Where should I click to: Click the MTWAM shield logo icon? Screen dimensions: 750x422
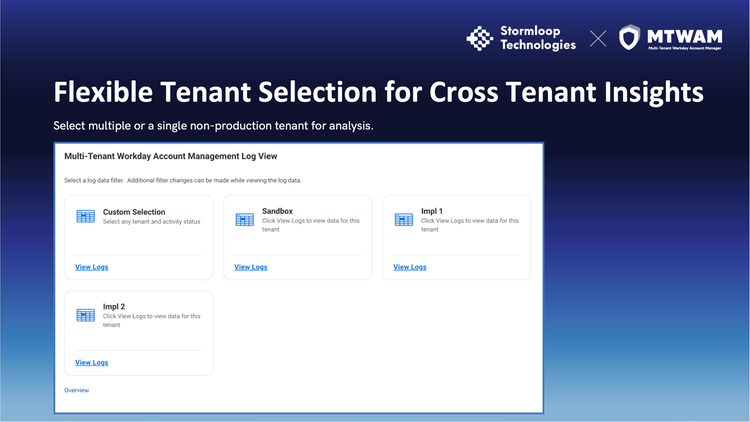click(x=630, y=38)
